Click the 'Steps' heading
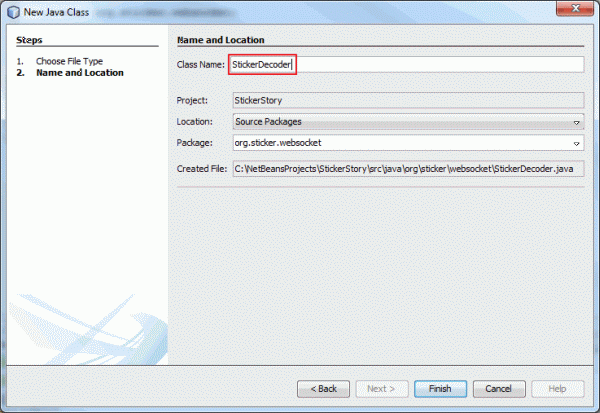Screen dimensions: 600x413 coord(29,40)
